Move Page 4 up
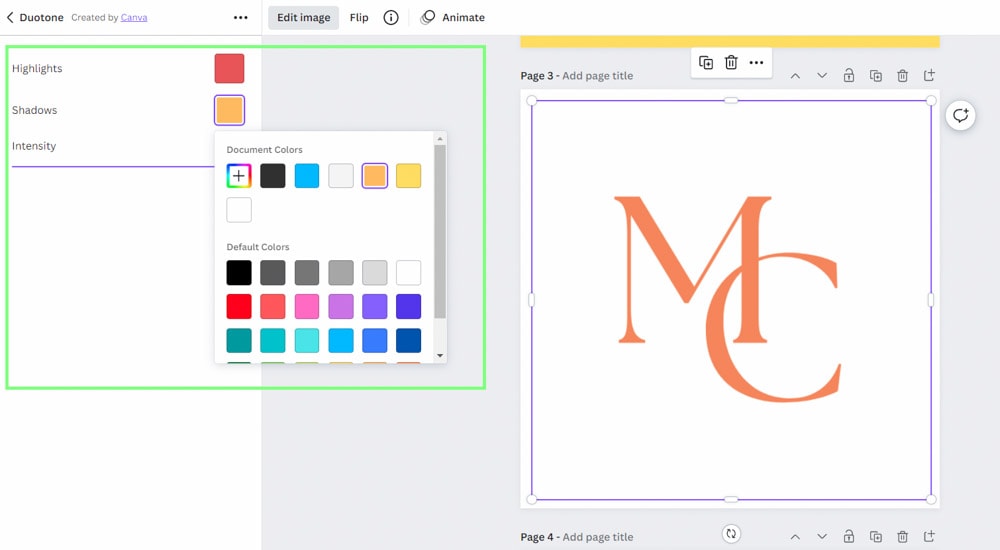Image resolution: width=1000 pixels, height=550 pixels. pos(795,537)
